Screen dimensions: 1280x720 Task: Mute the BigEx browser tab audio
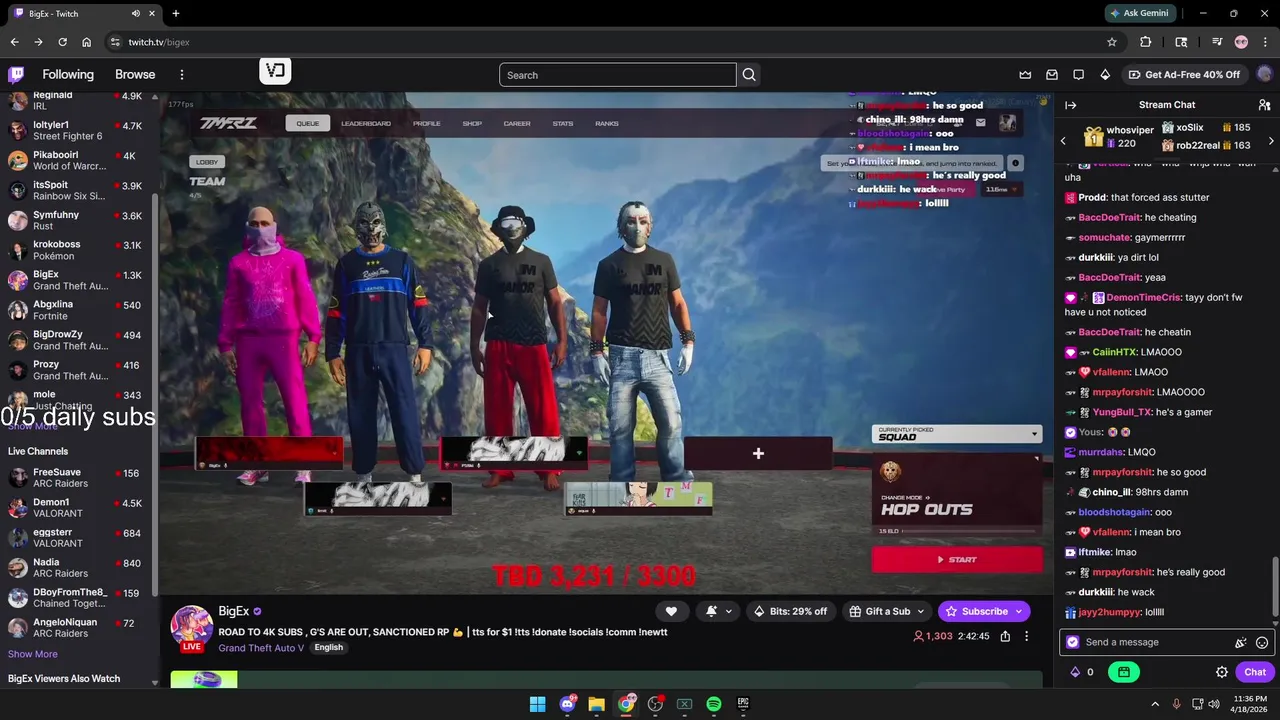(136, 14)
